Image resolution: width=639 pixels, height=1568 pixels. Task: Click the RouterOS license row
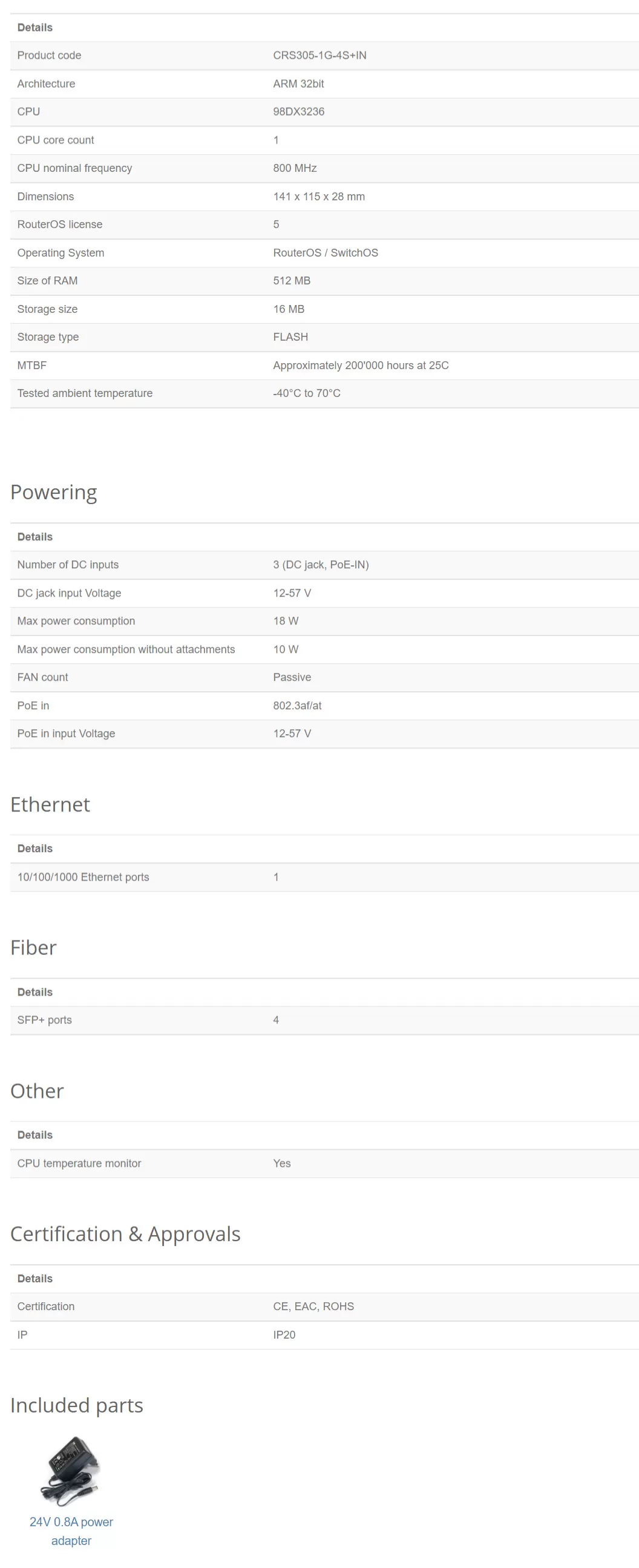[324, 225]
